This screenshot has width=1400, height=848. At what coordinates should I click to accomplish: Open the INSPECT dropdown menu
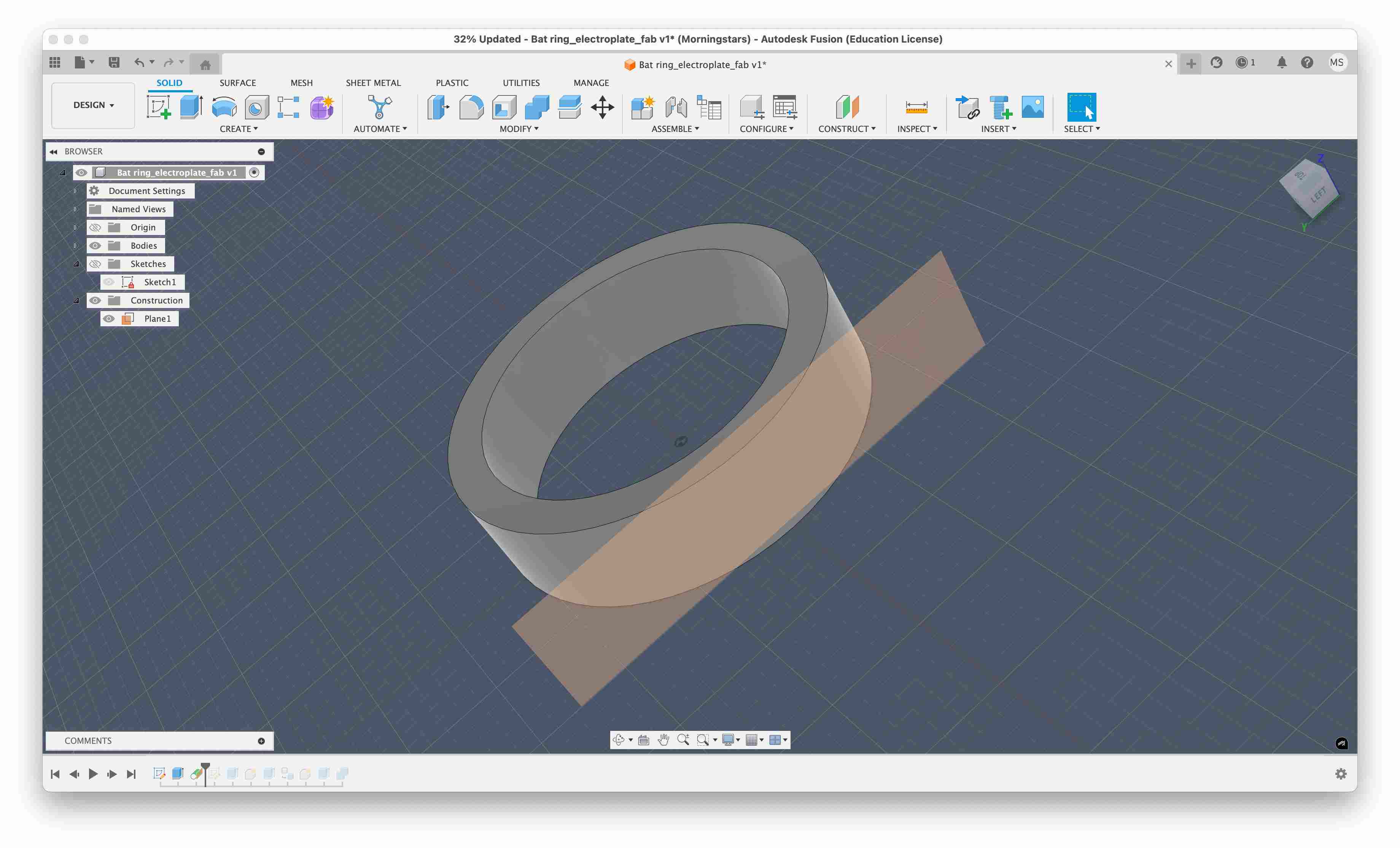click(917, 129)
